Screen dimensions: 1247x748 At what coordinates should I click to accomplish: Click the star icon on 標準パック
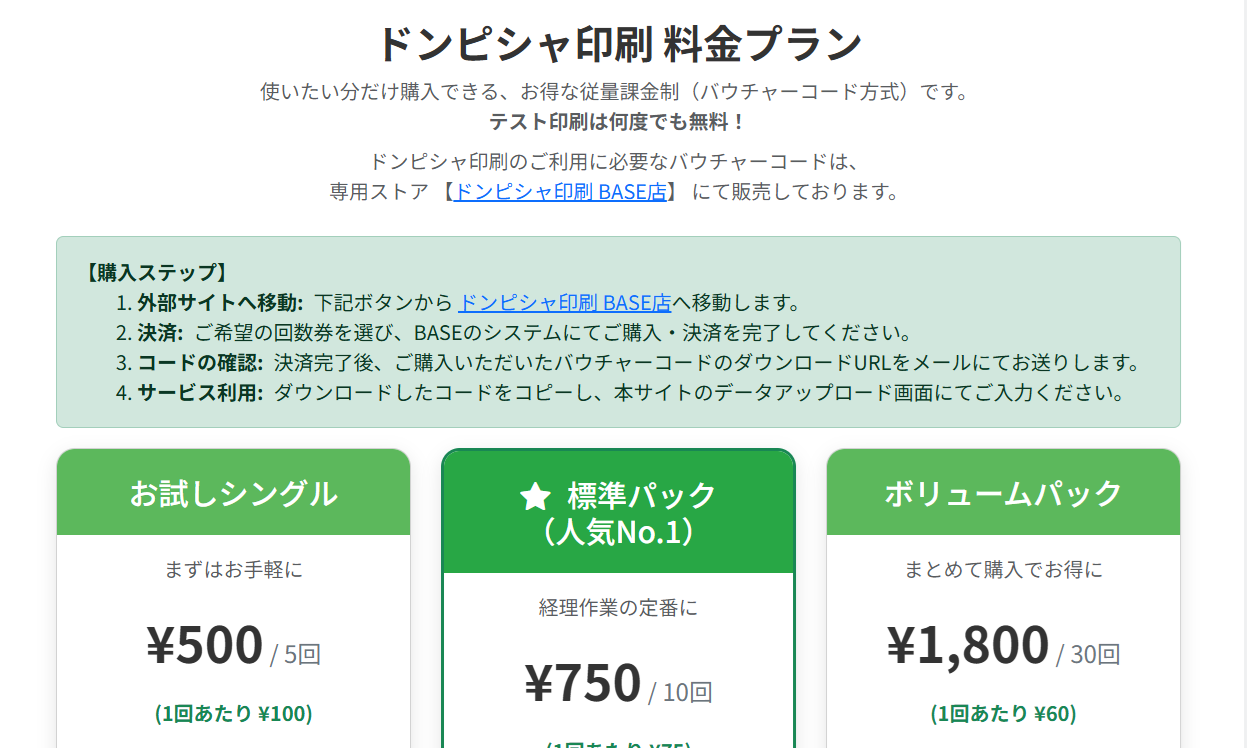[x=535, y=496]
